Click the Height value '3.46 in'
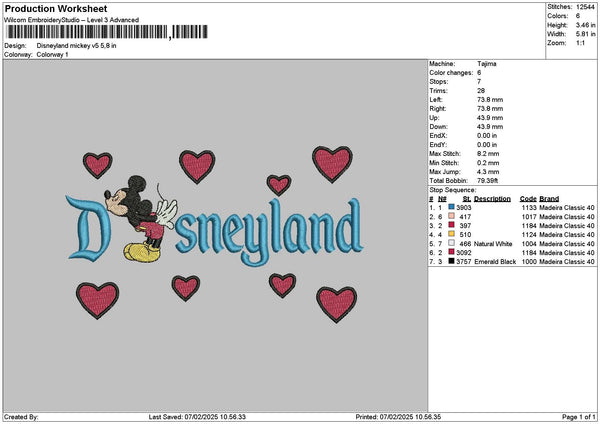600x424 pixels. [x=585, y=25]
